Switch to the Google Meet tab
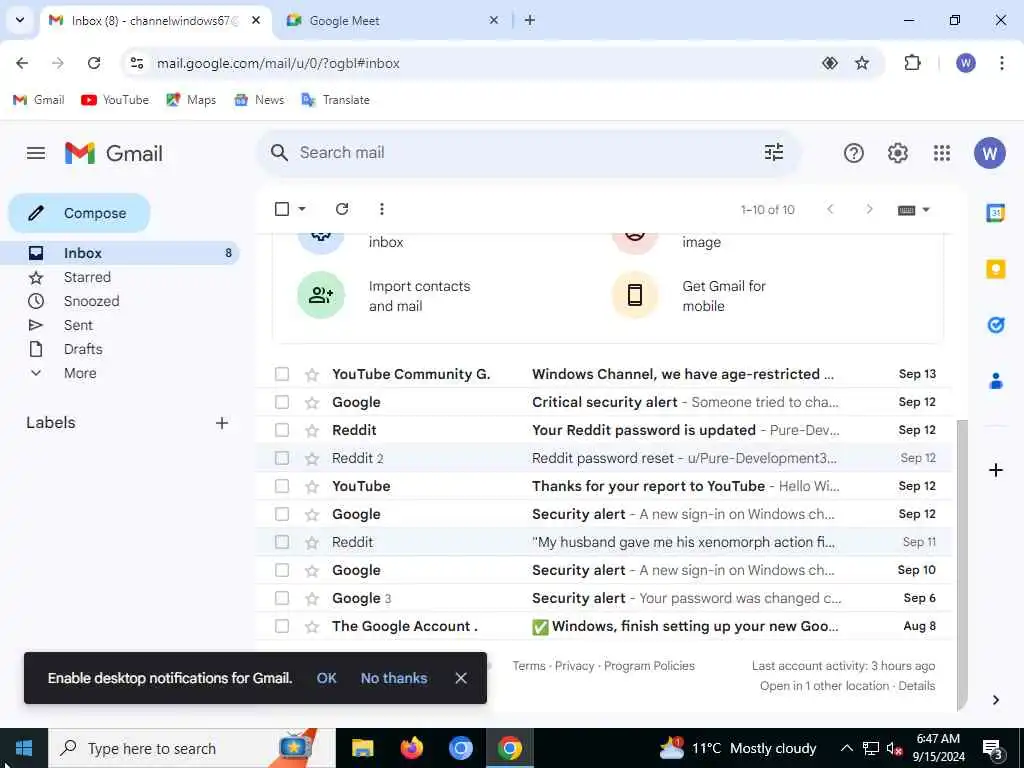Image resolution: width=1024 pixels, height=768 pixels. pos(392,21)
